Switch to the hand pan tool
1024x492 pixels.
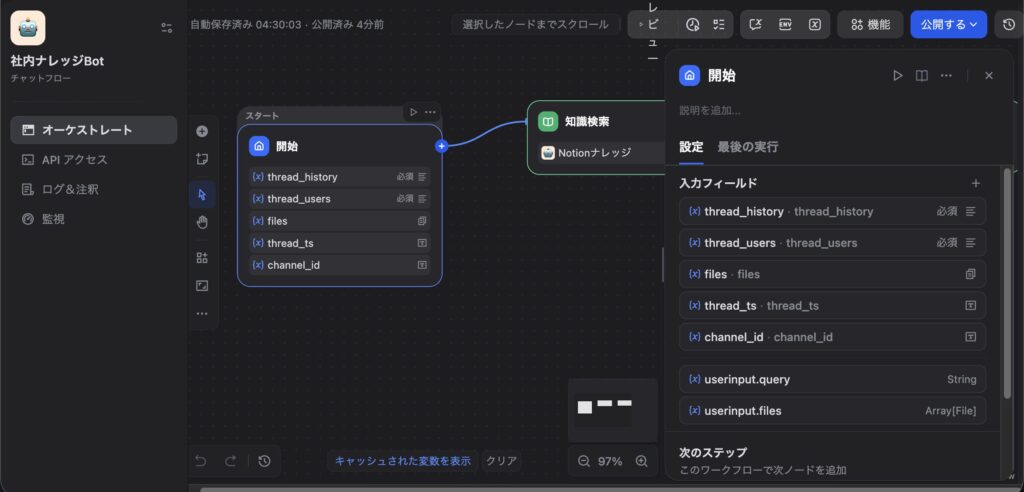tap(202, 222)
